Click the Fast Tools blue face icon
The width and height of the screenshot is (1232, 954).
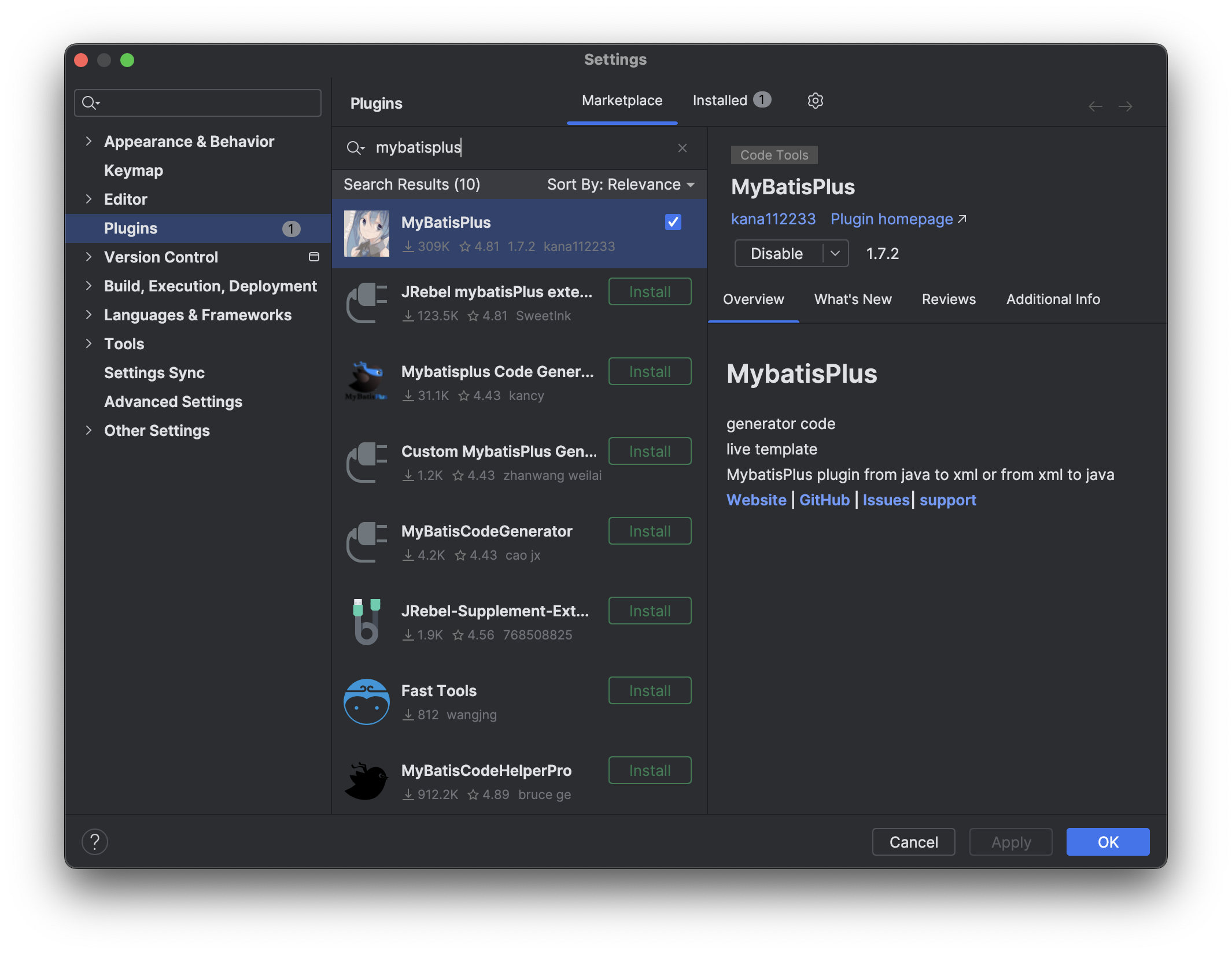(x=367, y=702)
